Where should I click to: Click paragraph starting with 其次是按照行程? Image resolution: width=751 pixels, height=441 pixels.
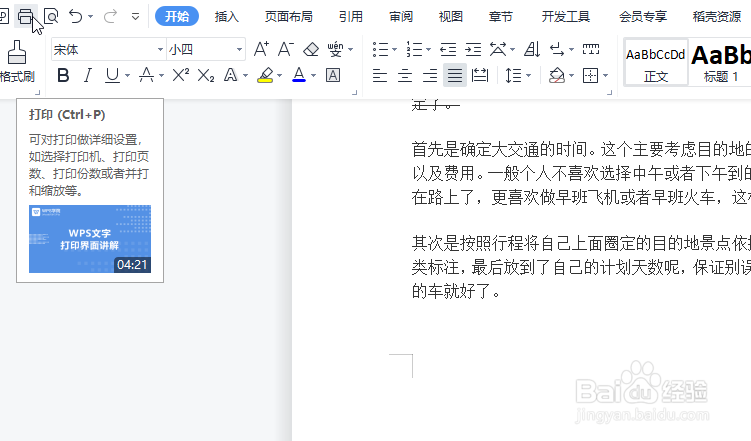[x=581, y=267]
